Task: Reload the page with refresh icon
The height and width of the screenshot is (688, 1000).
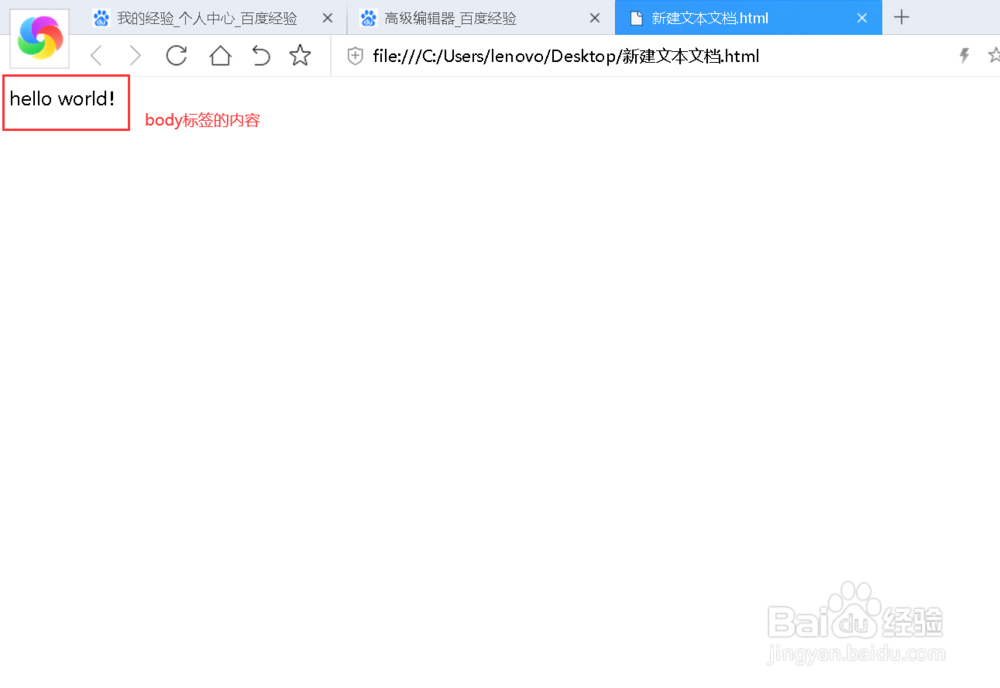Action: tap(176, 56)
